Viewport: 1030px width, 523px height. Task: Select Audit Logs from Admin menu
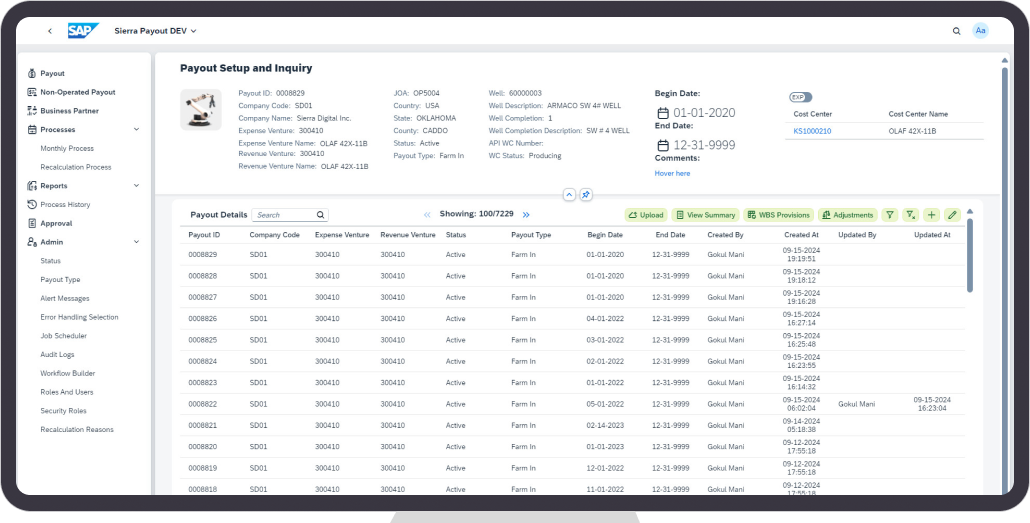tap(58, 355)
